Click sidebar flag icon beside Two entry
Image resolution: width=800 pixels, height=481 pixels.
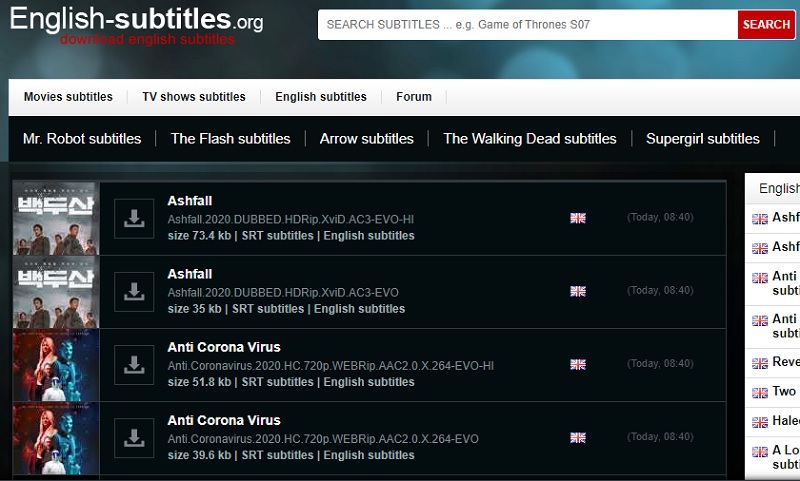click(760, 393)
